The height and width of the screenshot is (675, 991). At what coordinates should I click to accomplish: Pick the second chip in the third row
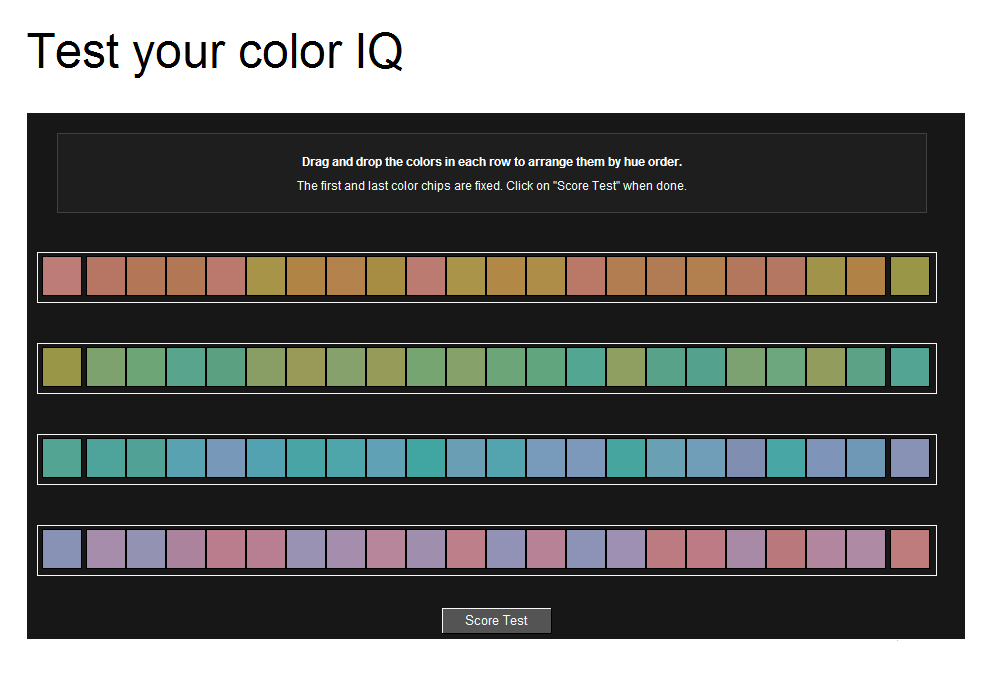tap(106, 458)
